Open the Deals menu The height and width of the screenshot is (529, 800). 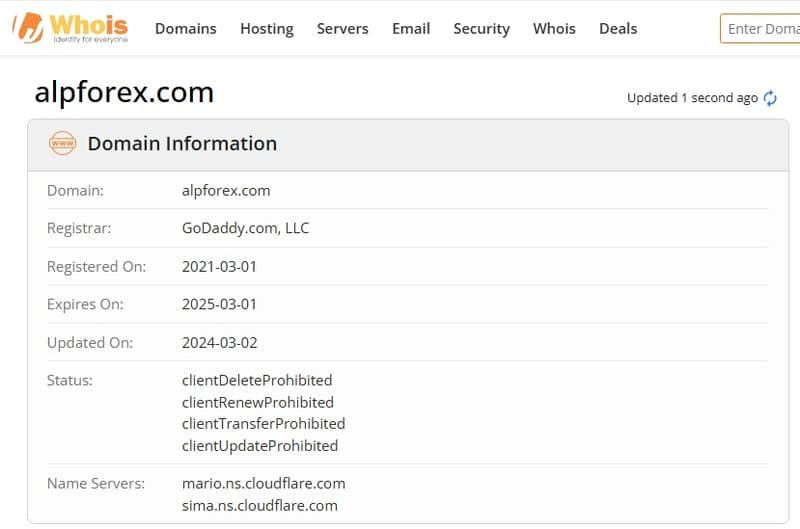coord(618,28)
